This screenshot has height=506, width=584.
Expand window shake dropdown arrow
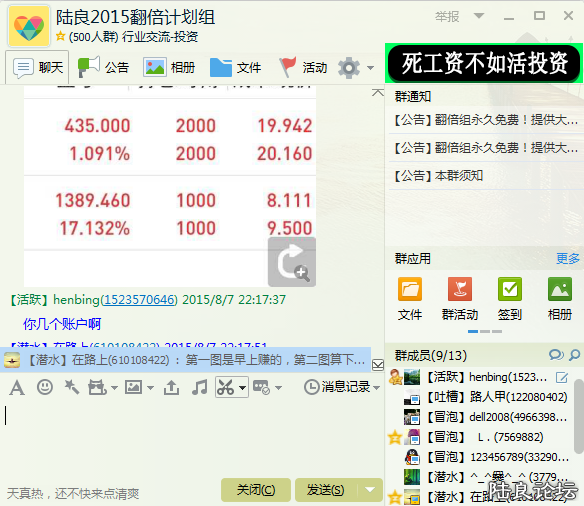[114, 388]
